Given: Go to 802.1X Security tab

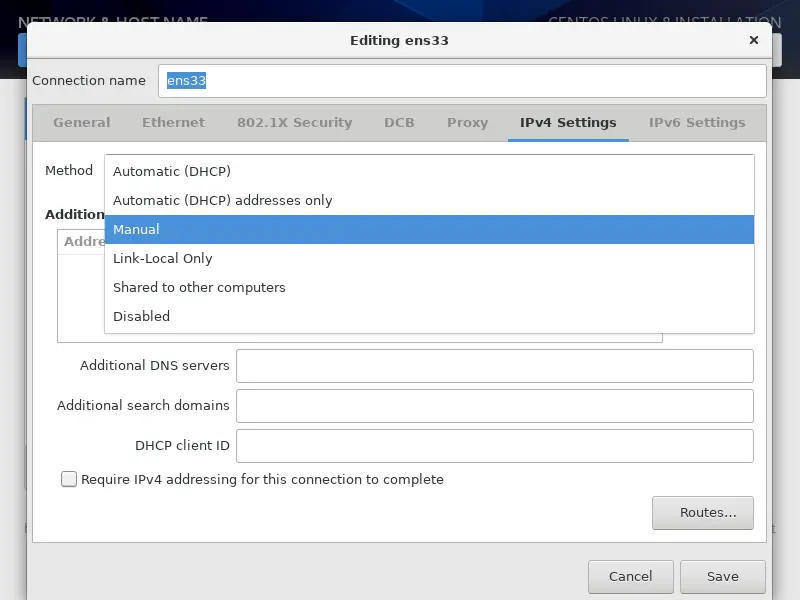Looking at the screenshot, I should pos(294,122).
